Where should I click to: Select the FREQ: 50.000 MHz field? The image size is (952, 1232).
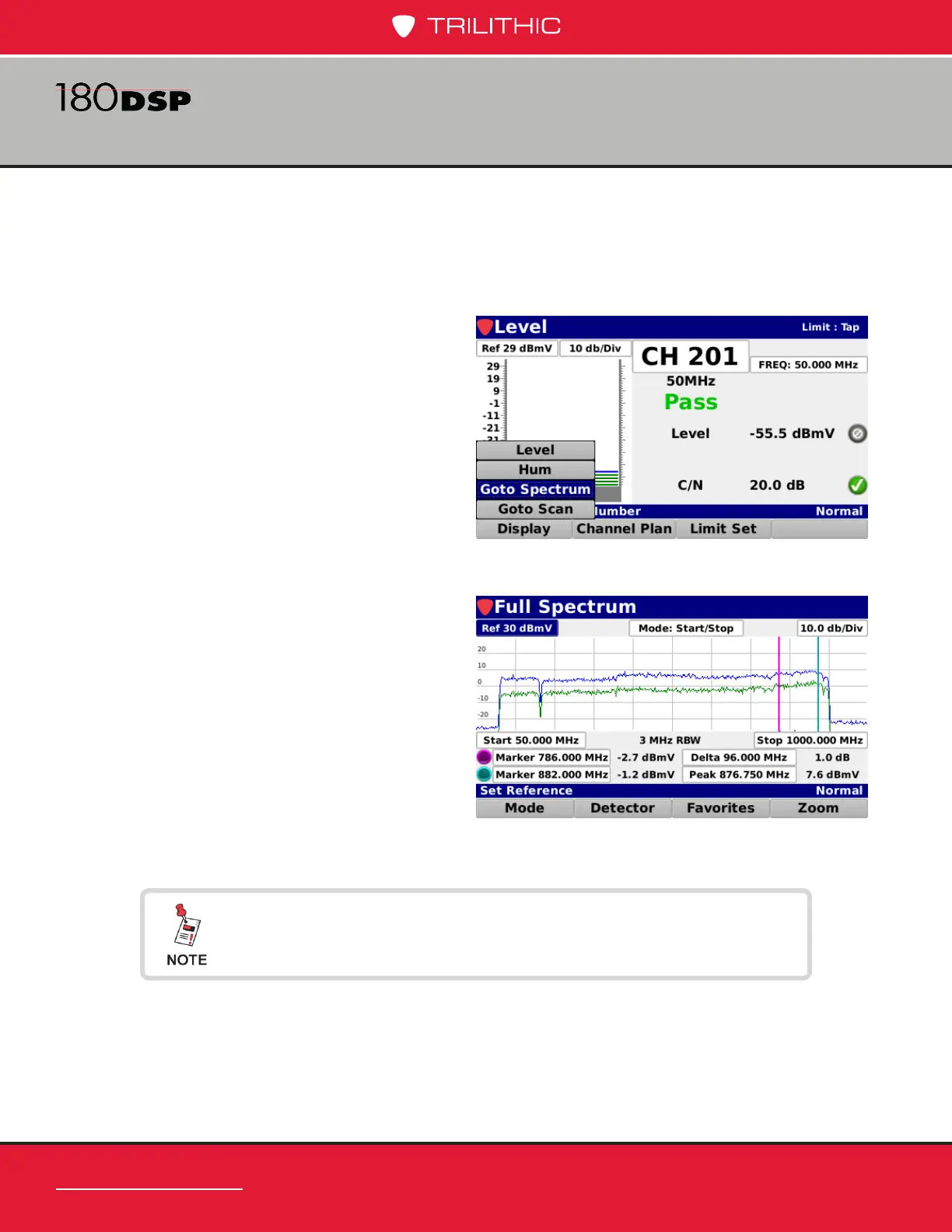click(808, 365)
